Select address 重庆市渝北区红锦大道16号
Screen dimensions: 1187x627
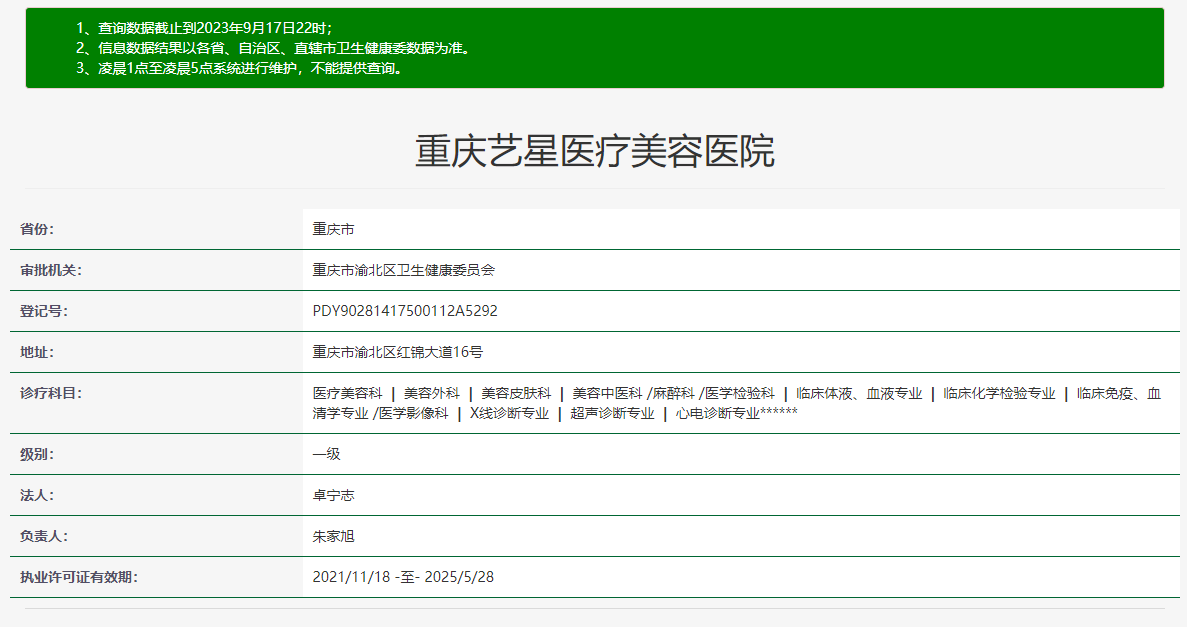click(x=397, y=352)
